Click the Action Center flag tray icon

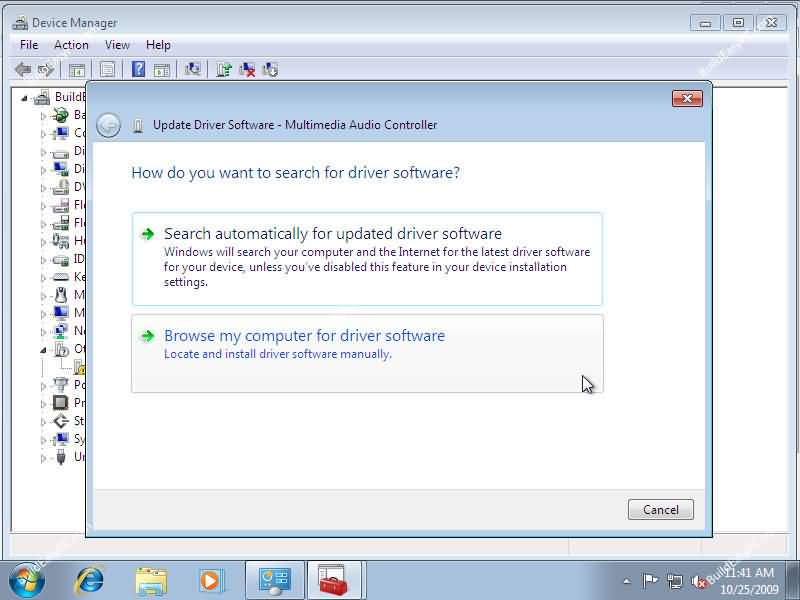pos(649,581)
